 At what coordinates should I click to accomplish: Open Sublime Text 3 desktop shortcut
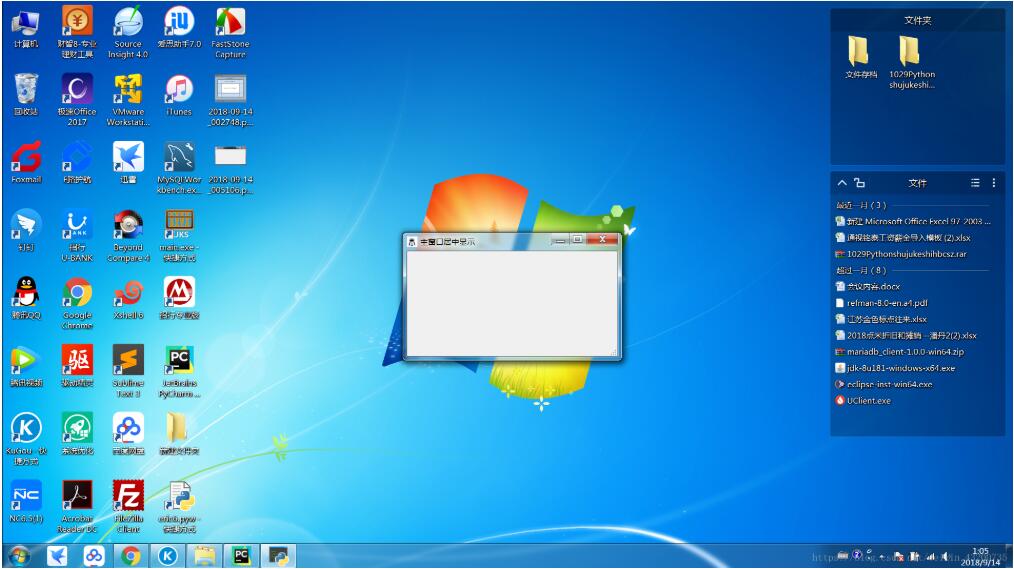pos(128,371)
